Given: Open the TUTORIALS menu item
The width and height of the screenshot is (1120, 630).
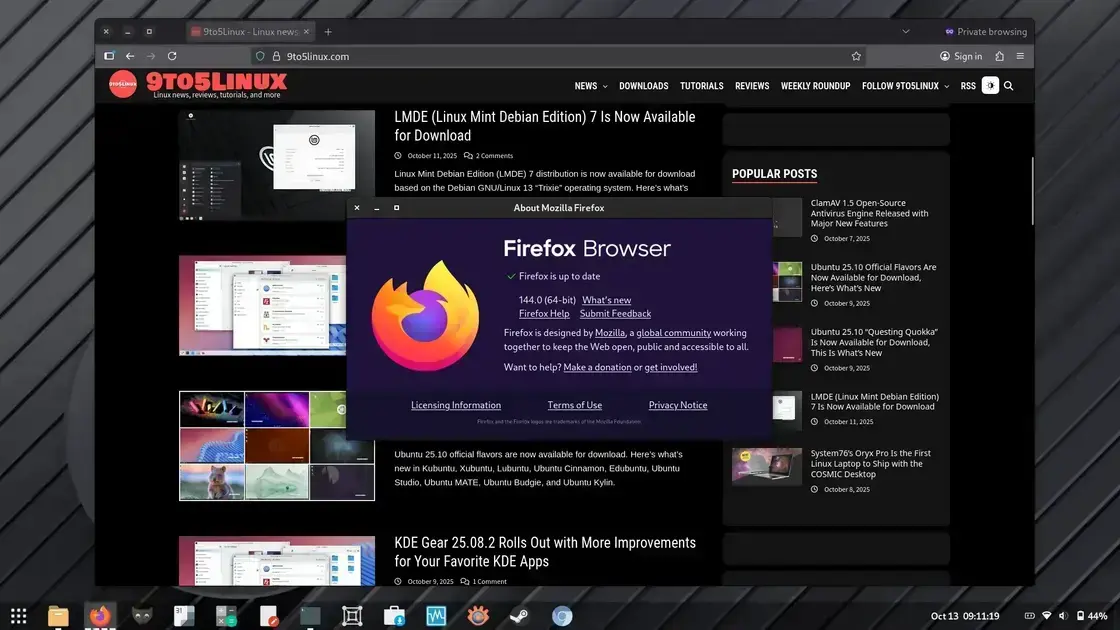Looking at the screenshot, I should tap(701, 86).
